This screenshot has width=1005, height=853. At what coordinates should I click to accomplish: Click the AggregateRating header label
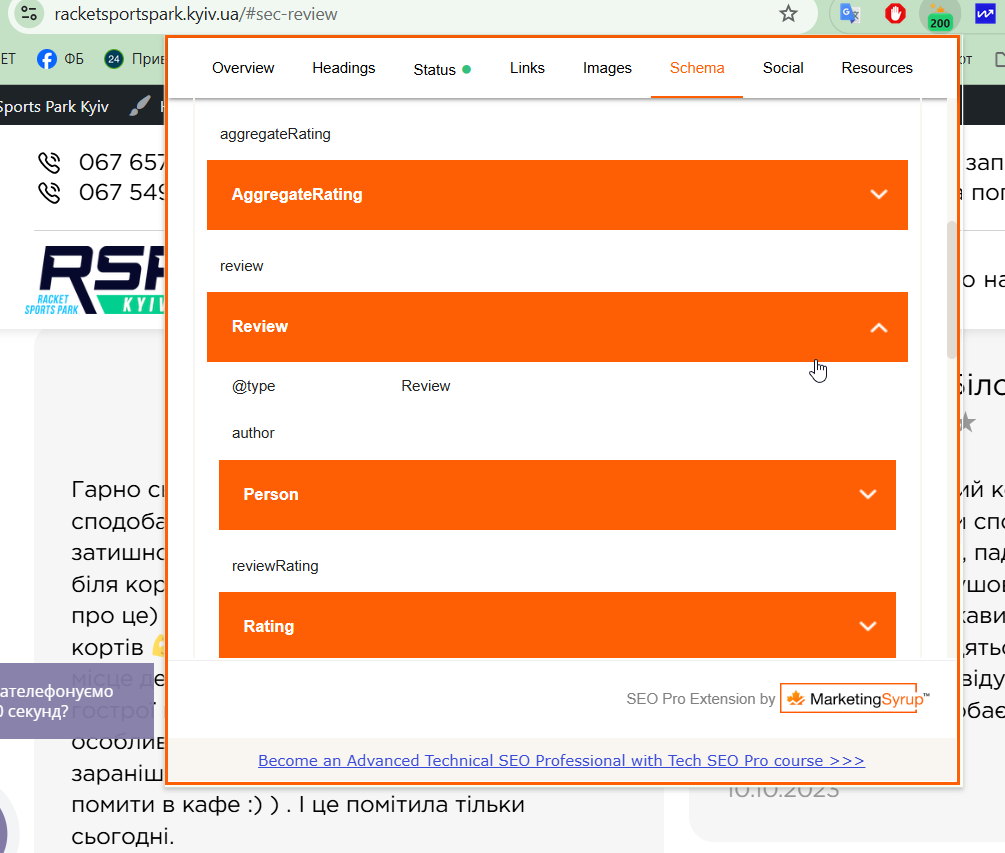tap(297, 194)
